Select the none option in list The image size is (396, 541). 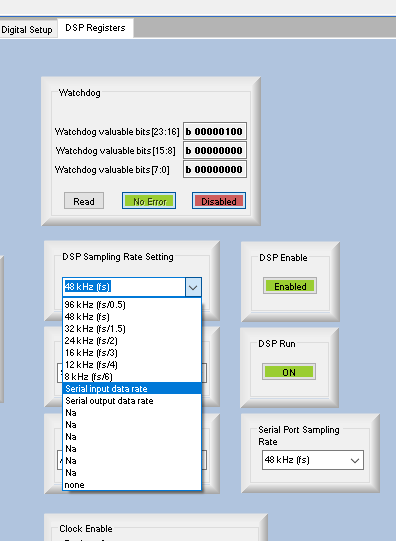tap(132, 485)
